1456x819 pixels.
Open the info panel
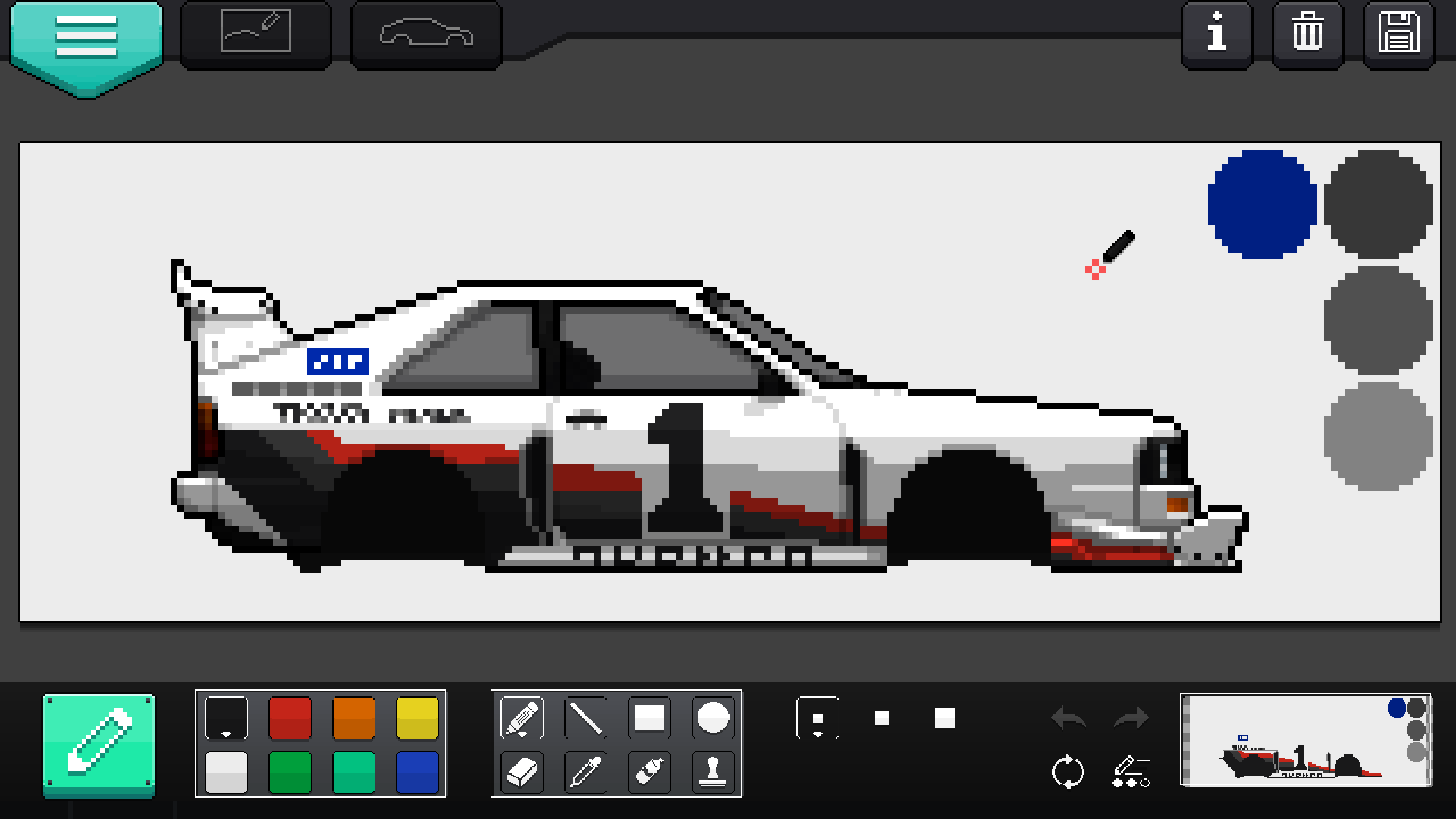click(x=1216, y=33)
